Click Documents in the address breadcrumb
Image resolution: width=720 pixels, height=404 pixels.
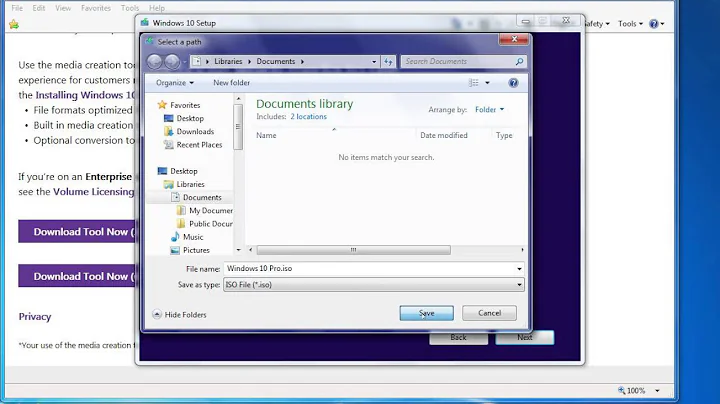coord(276,62)
